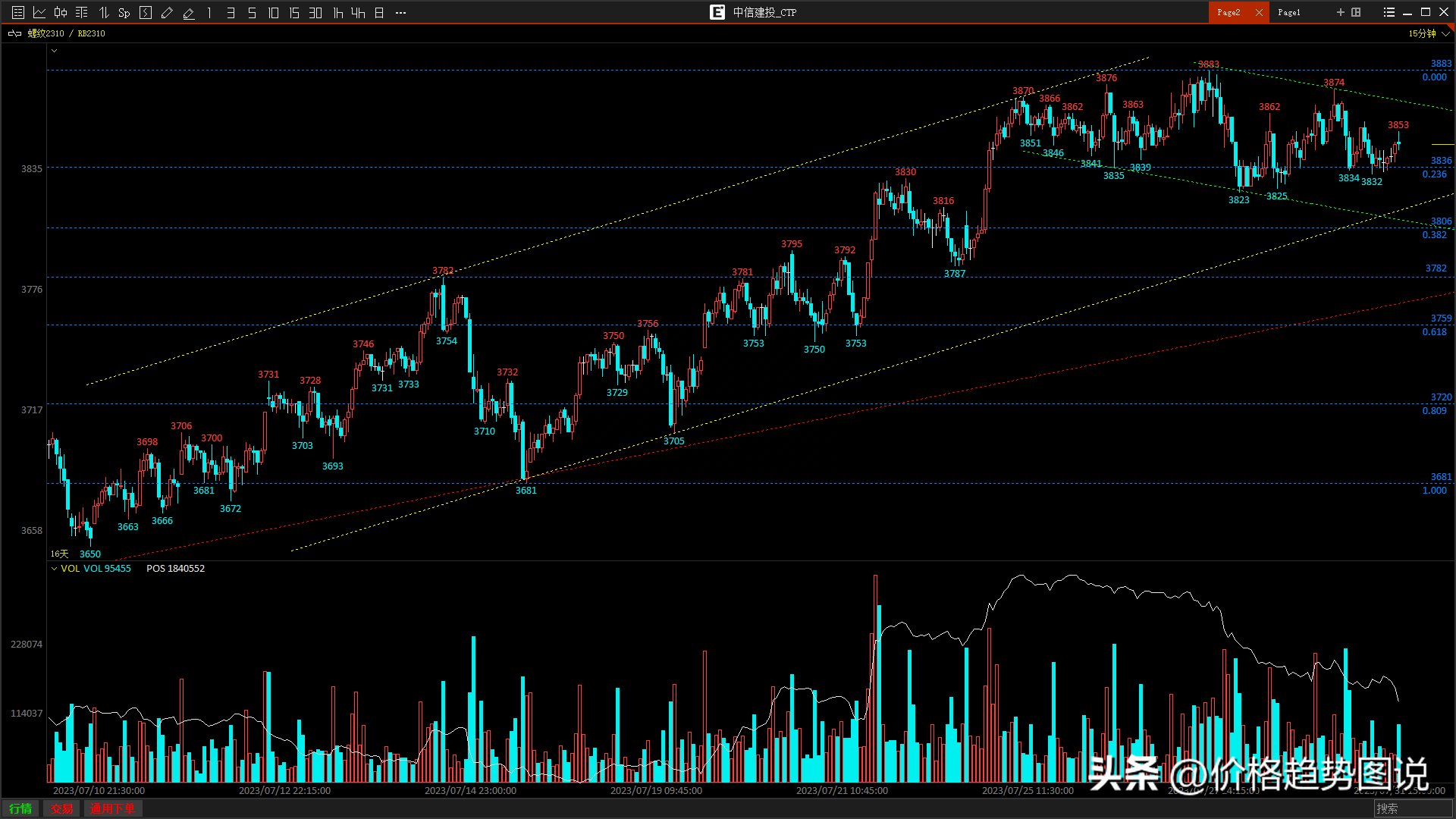Screen dimensions: 1456x819
Task: Switch to the Page1 tab
Action: coord(1288,12)
